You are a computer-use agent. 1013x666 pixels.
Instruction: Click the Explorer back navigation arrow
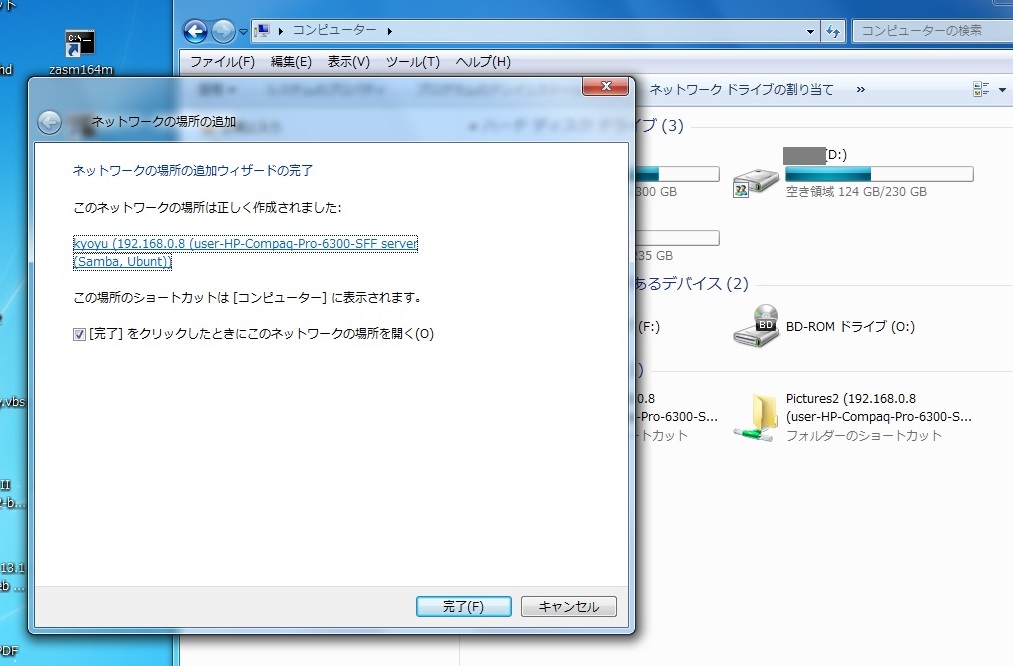196,31
